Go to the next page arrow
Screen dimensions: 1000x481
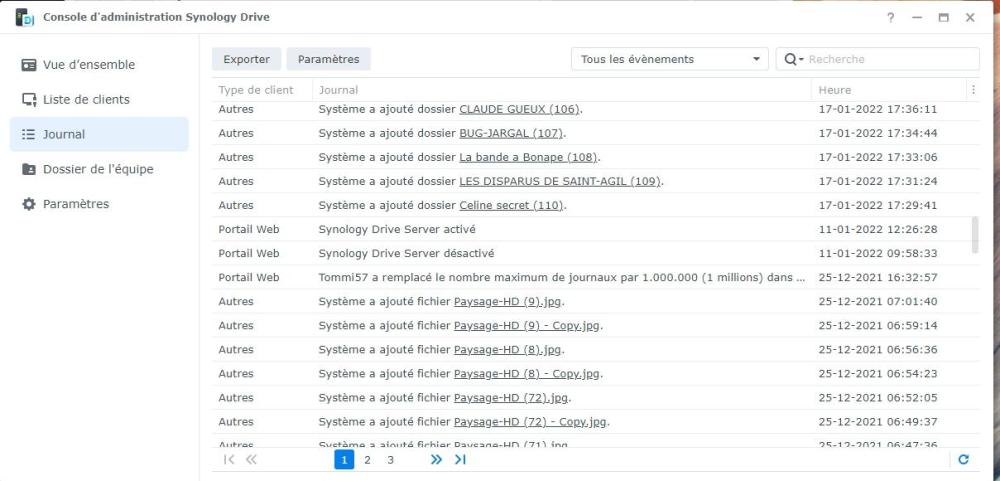[436, 459]
